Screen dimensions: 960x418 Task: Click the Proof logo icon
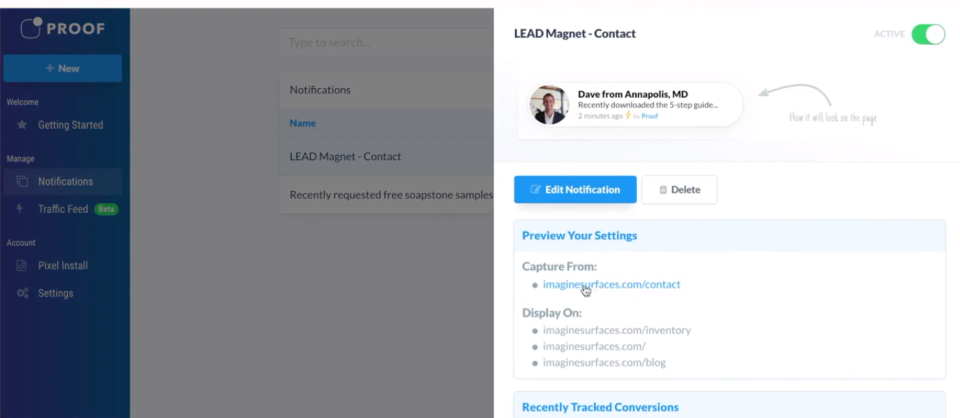pyautogui.click(x=31, y=28)
